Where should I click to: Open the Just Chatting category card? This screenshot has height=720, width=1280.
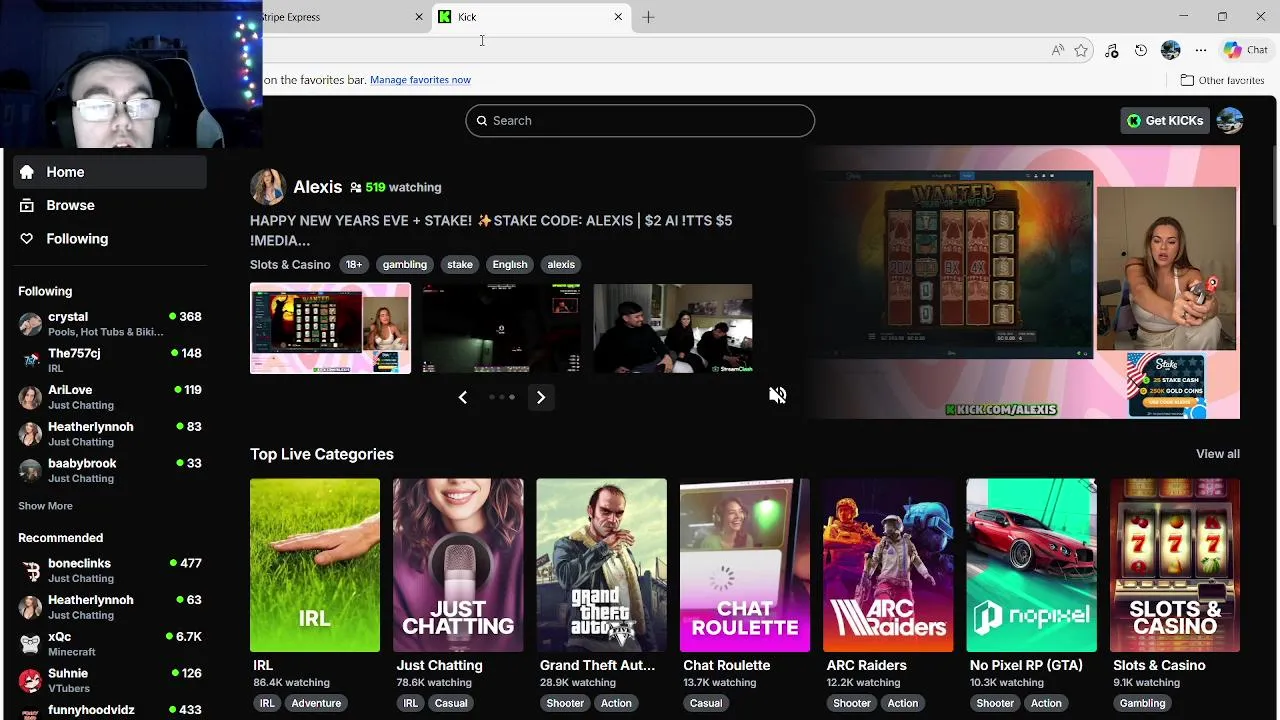[458, 565]
